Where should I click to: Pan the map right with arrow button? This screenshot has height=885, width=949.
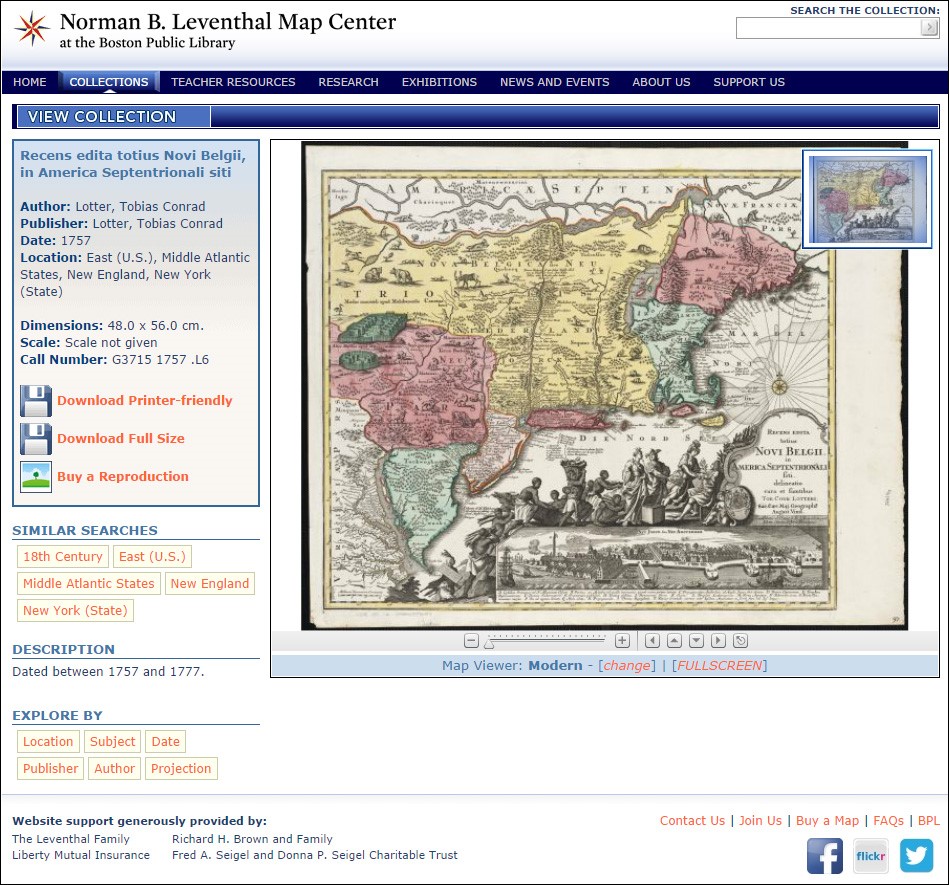tap(718, 641)
